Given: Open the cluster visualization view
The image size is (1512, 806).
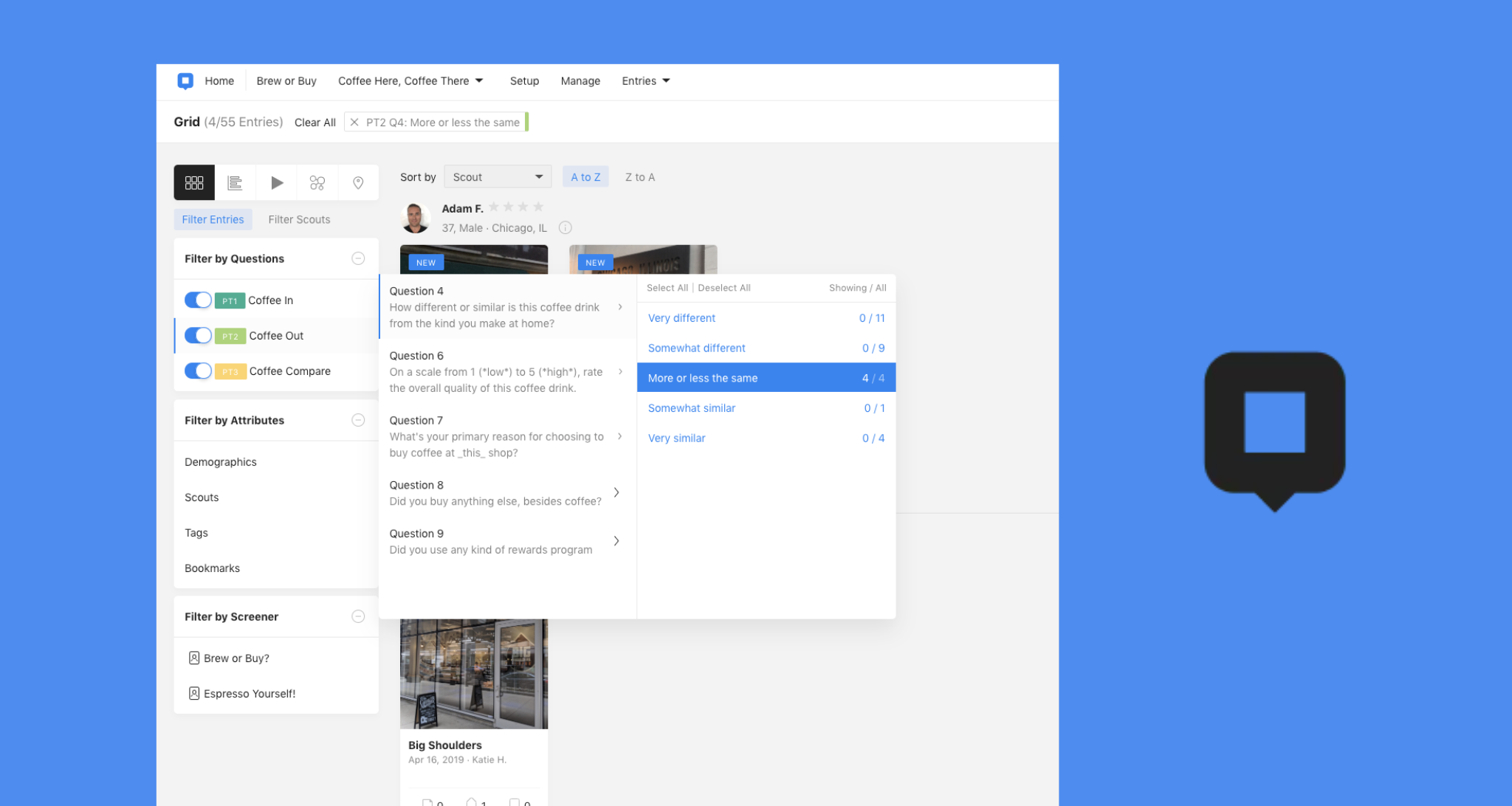Looking at the screenshot, I should [317, 182].
